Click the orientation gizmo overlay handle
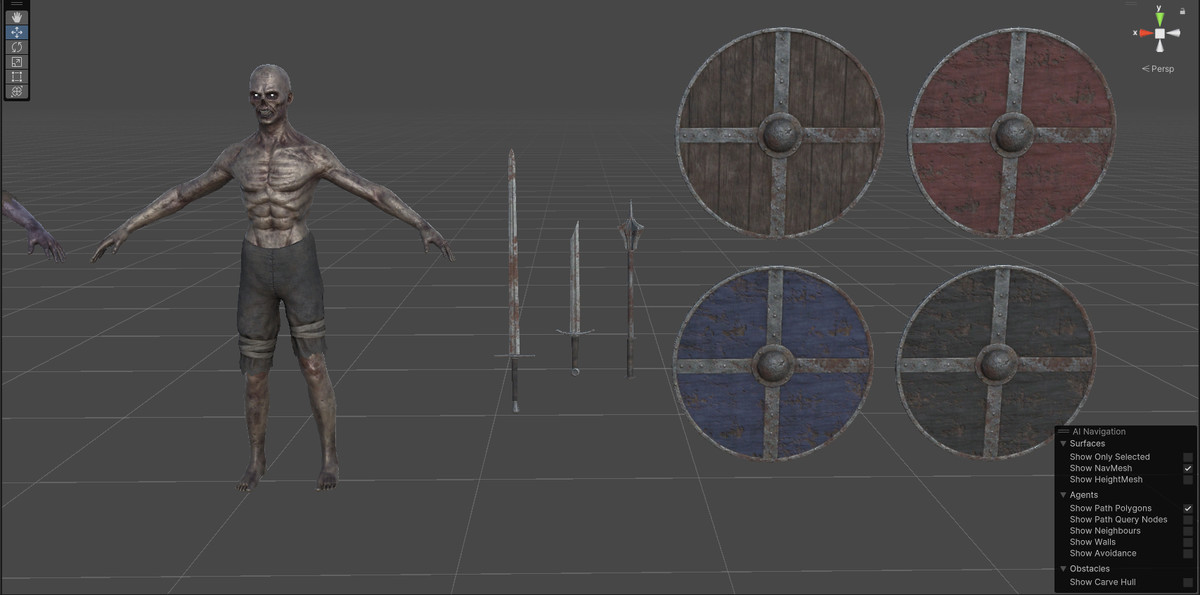 pyautogui.click(x=1132, y=4)
